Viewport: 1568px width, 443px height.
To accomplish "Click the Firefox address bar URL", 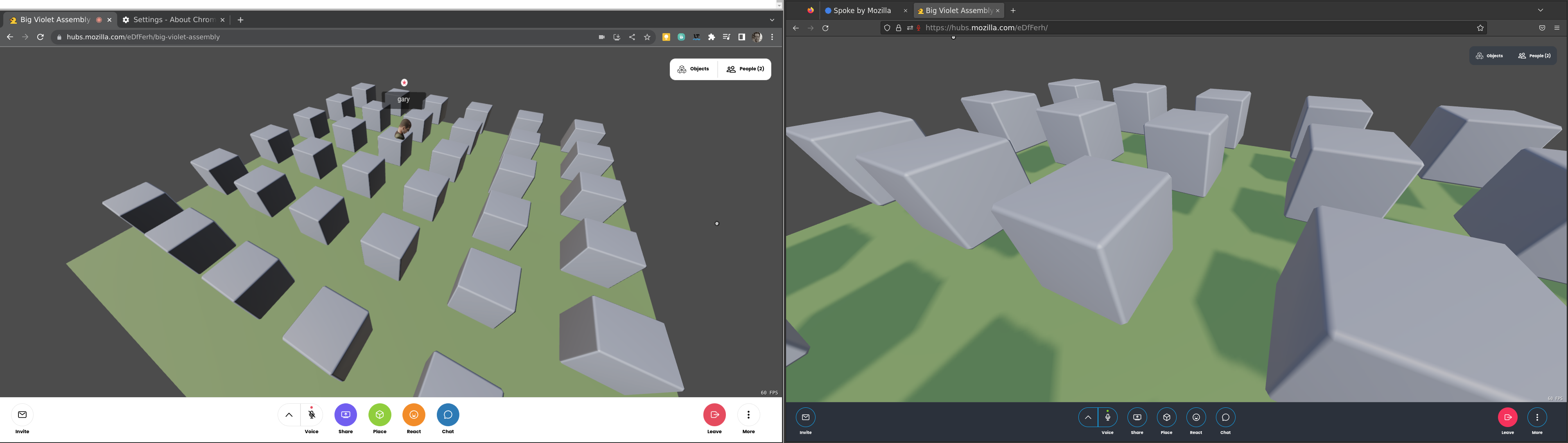I will 986,28.
